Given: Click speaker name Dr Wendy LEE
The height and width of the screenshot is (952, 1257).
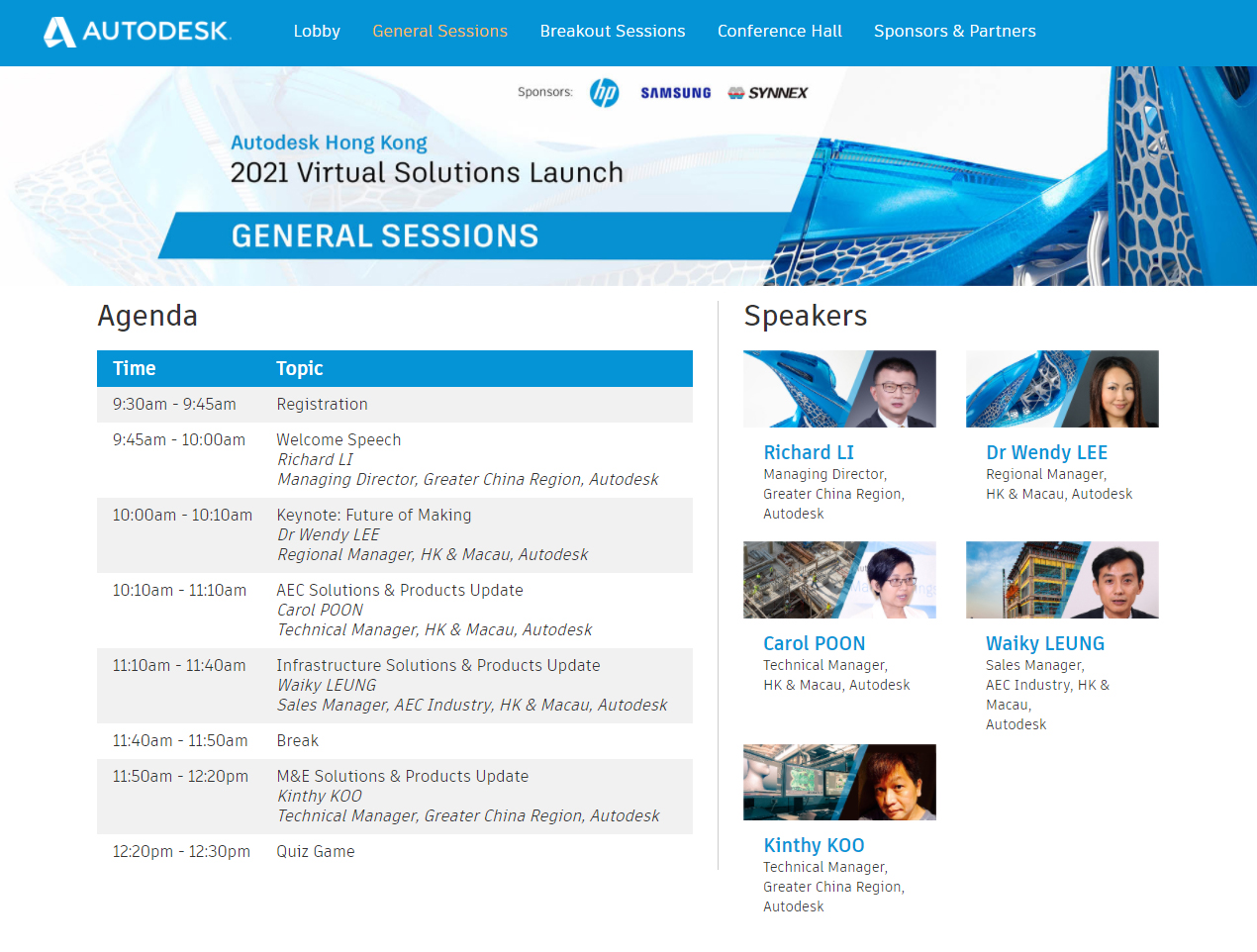Looking at the screenshot, I should coord(1046,452).
